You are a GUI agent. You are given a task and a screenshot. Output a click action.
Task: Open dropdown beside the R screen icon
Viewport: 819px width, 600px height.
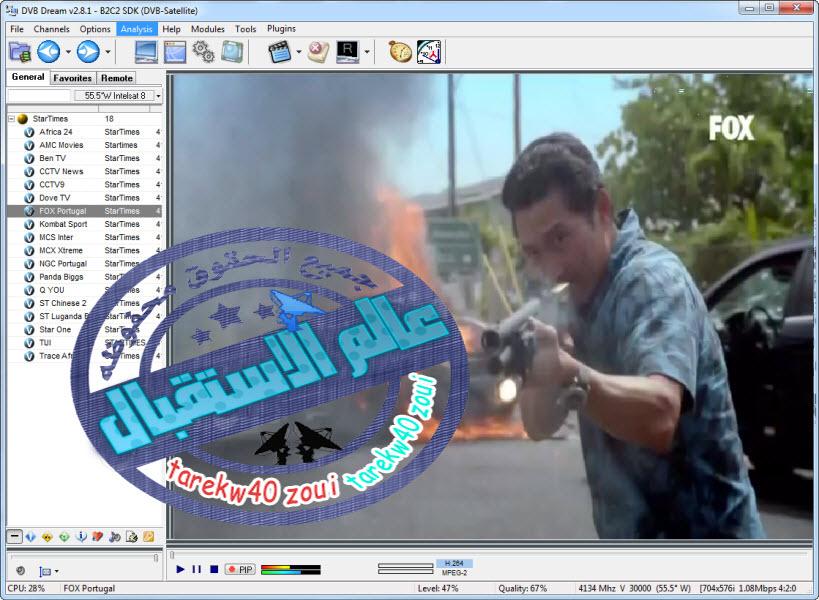(x=367, y=52)
